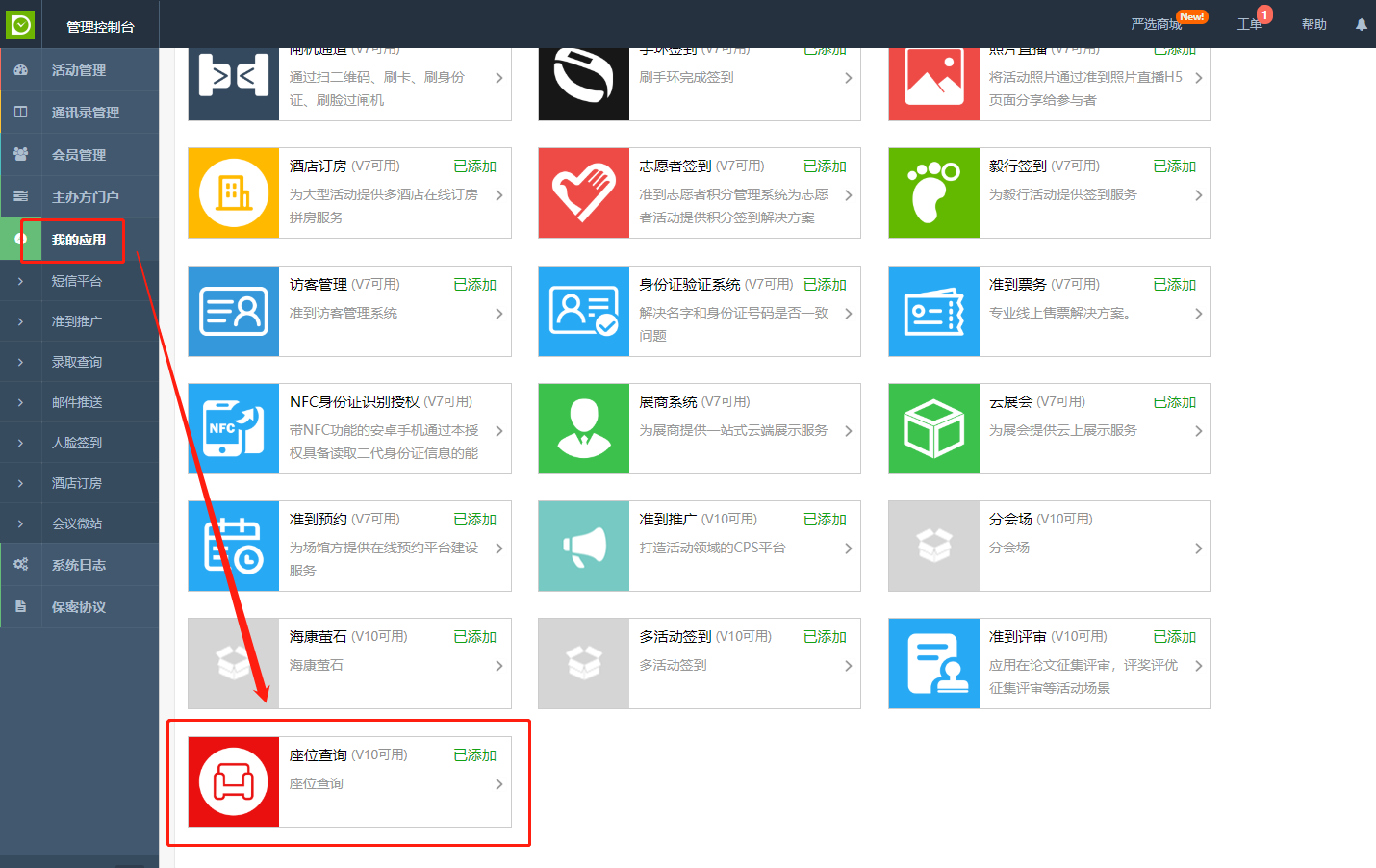Open the 严选商城 link in the header
The height and width of the screenshot is (868, 1376).
point(1156,24)
